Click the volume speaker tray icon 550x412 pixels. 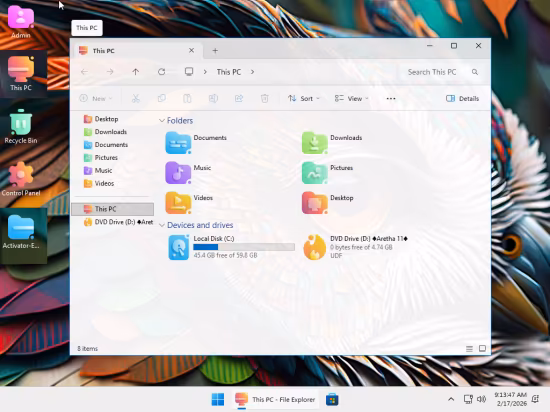click(x=481, y=399)
